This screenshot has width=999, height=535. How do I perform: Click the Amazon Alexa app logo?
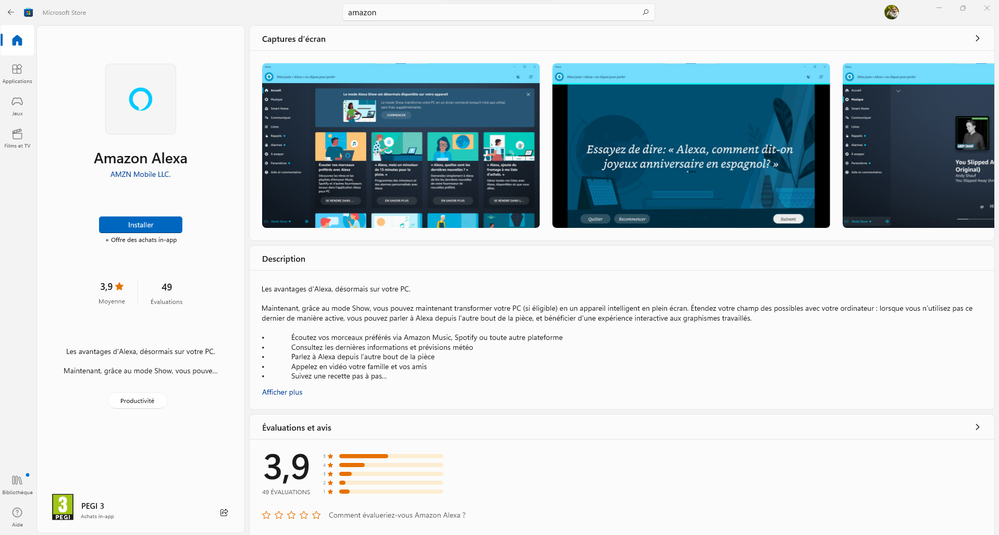pos(141,99)
